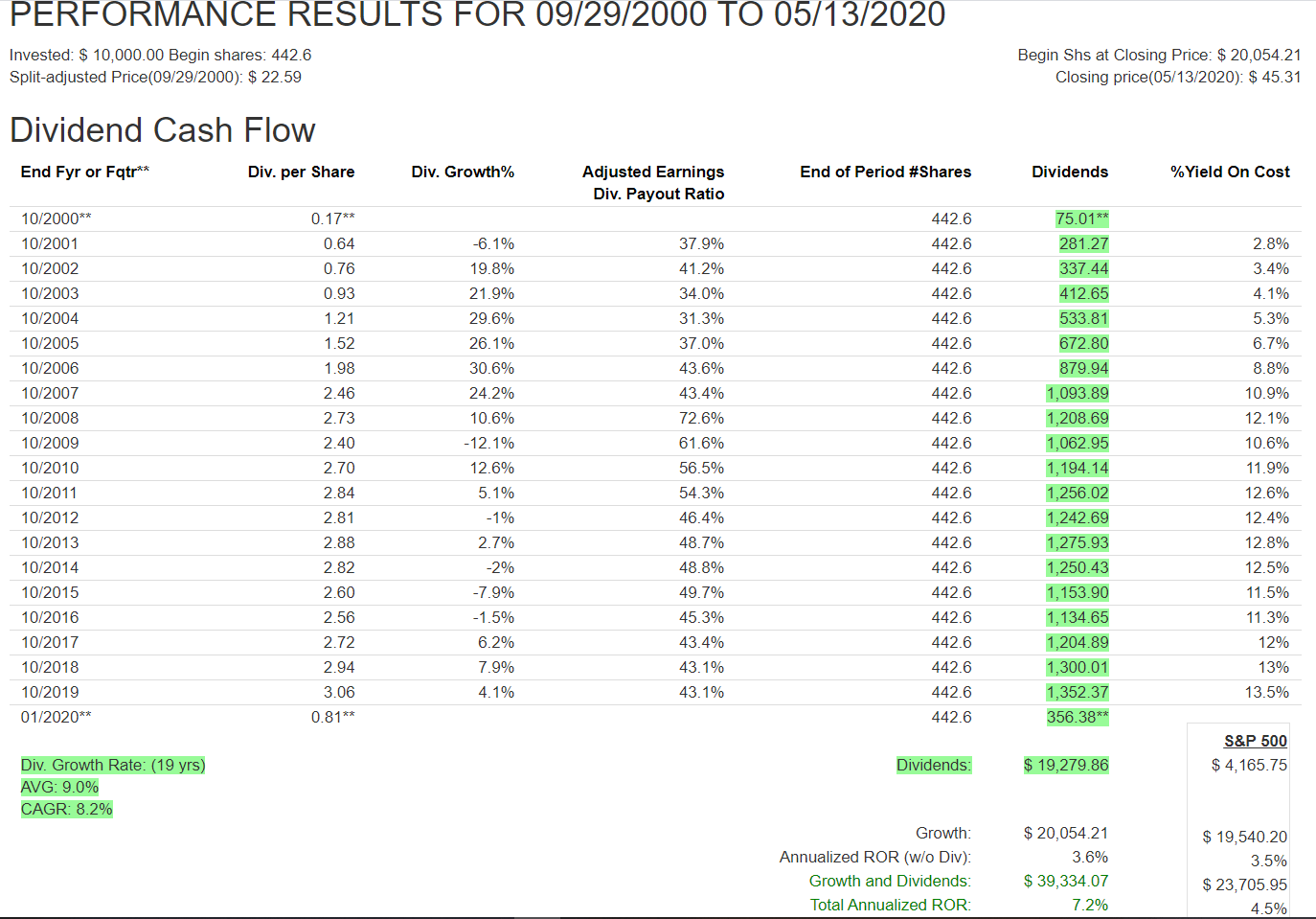Select the 10/2000** row date
Image resolution: width=1316 pixels, height=919 pixels.
point(57,218)
